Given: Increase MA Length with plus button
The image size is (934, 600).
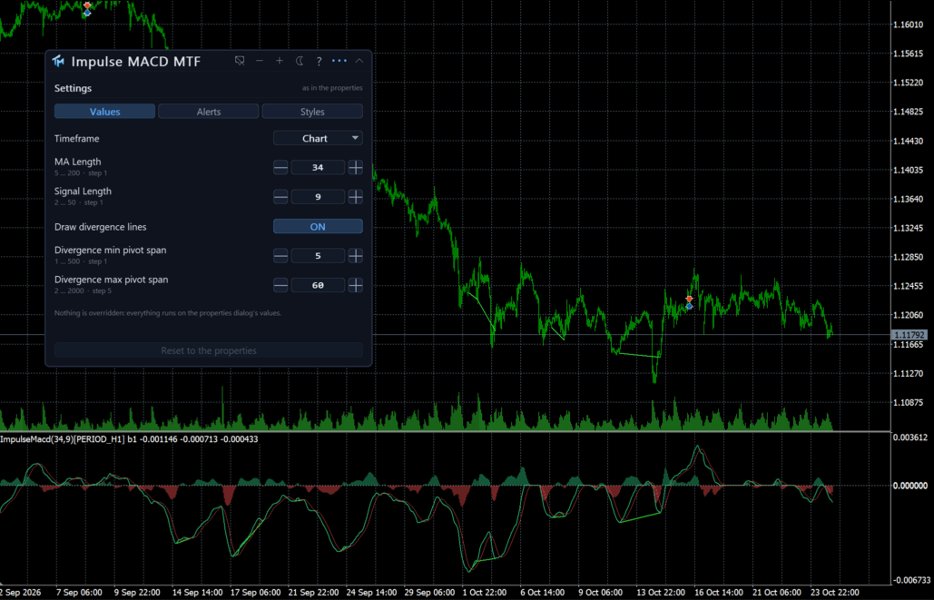Looking at the screenshot, I should 356,167.
